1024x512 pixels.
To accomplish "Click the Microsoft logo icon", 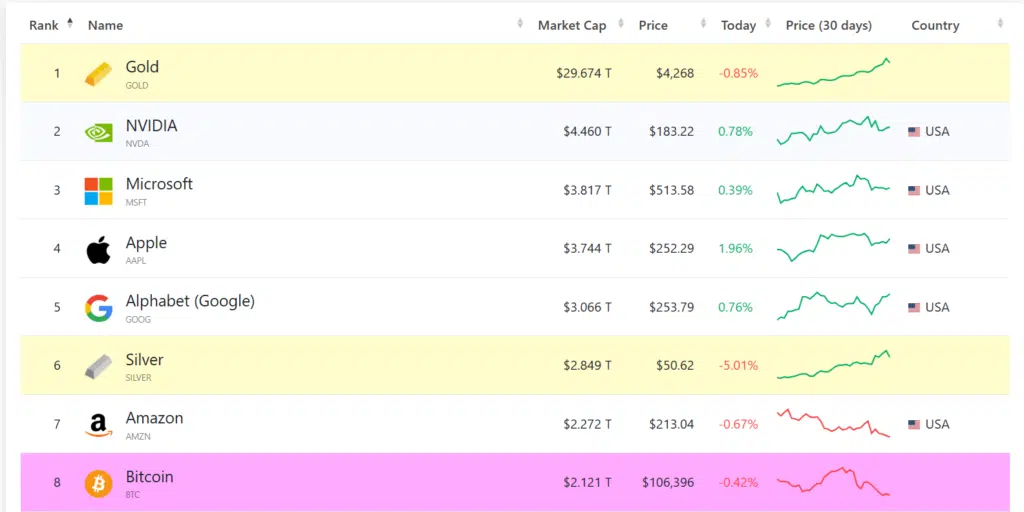I will coord(98,190).
